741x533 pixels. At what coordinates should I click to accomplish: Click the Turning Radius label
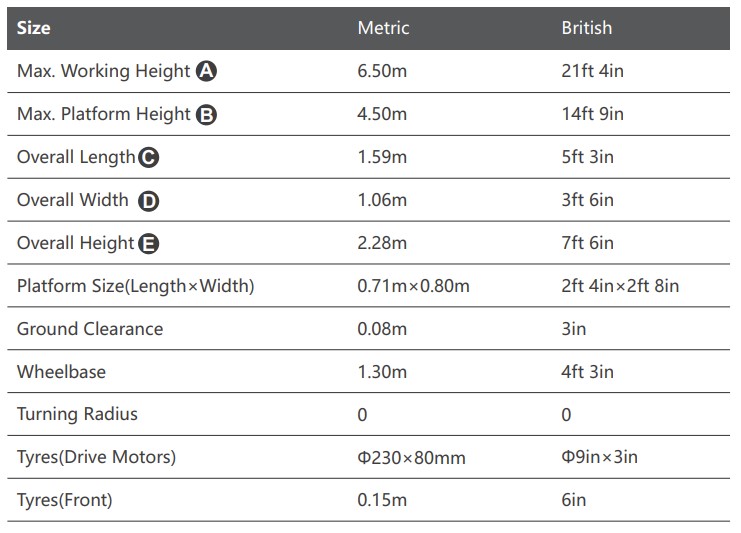(77, 414)
